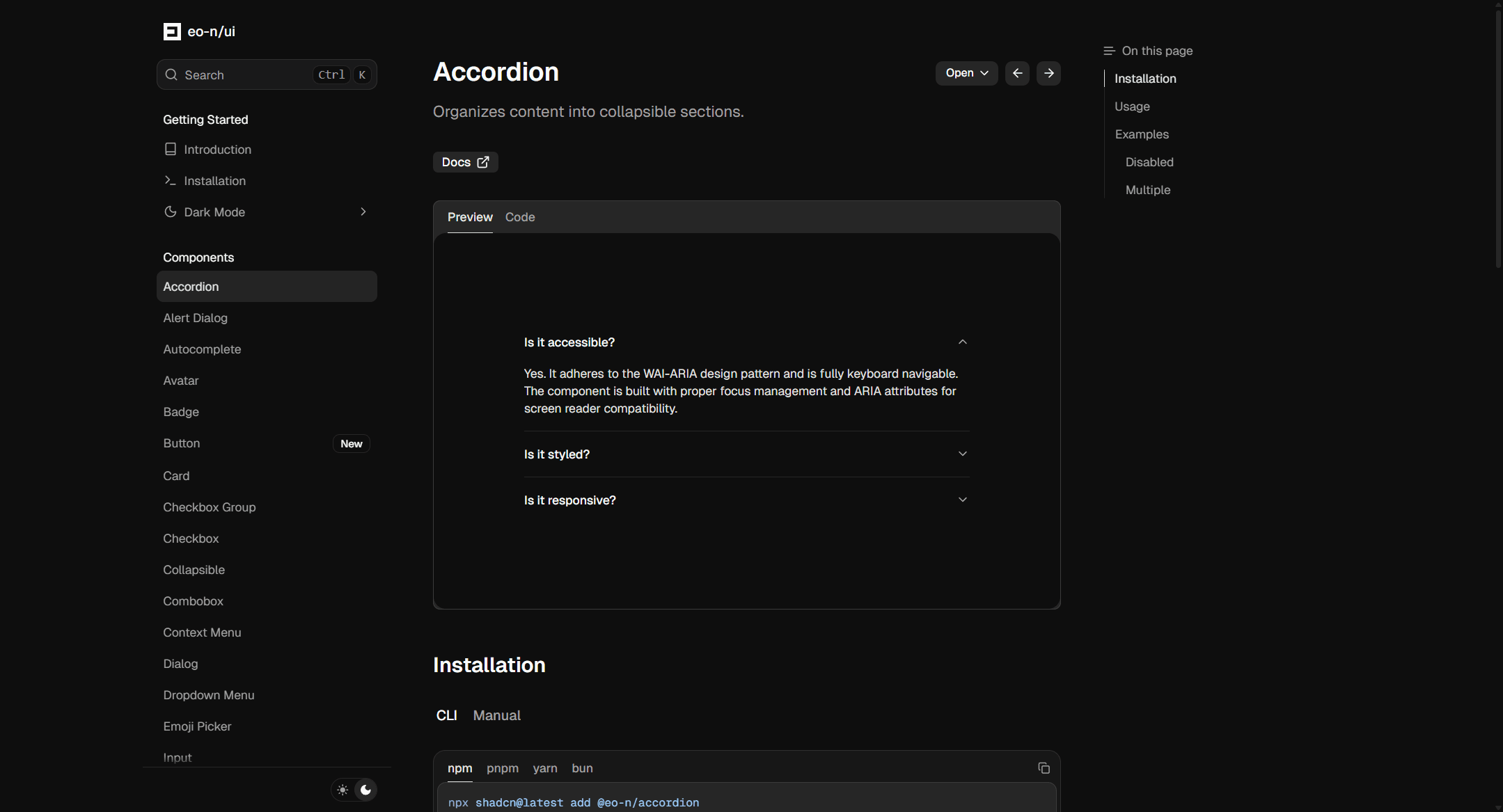Click the Introduction book icon
Viewport: 1503px width, 812px height.
(x=171, y=149)
